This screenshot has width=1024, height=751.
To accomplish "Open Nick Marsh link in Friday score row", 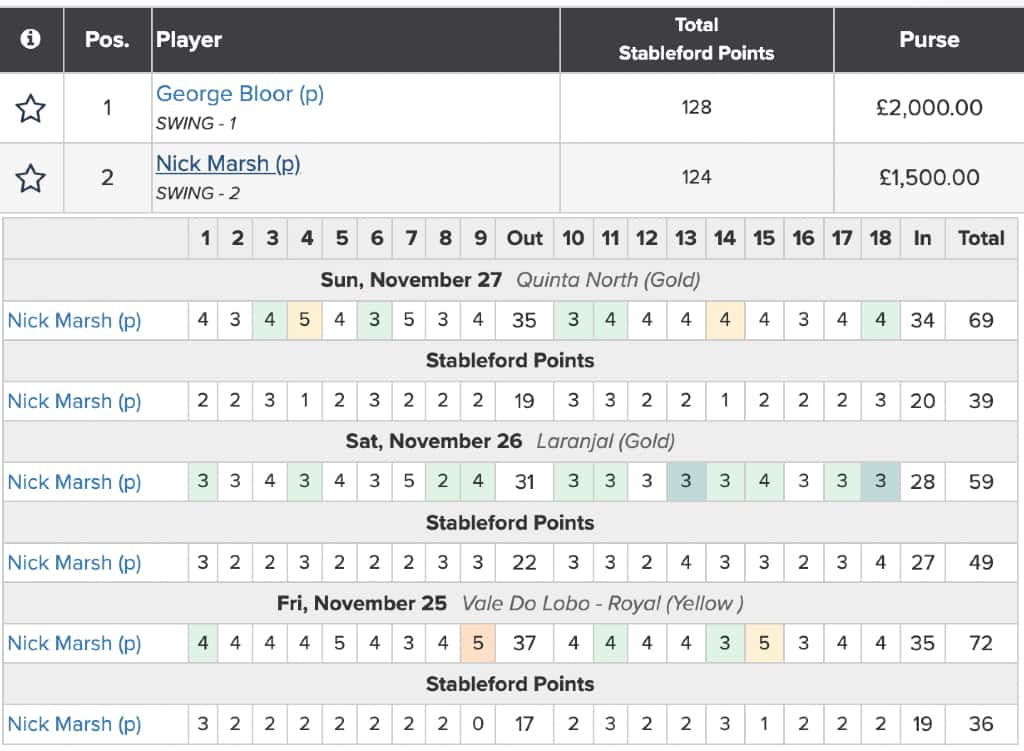I will point(74,643).
